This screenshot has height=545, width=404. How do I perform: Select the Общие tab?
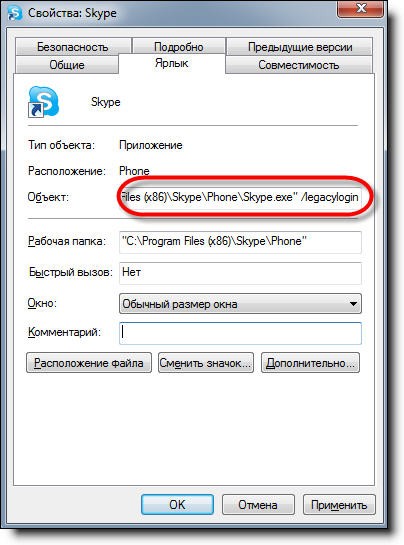67,65
